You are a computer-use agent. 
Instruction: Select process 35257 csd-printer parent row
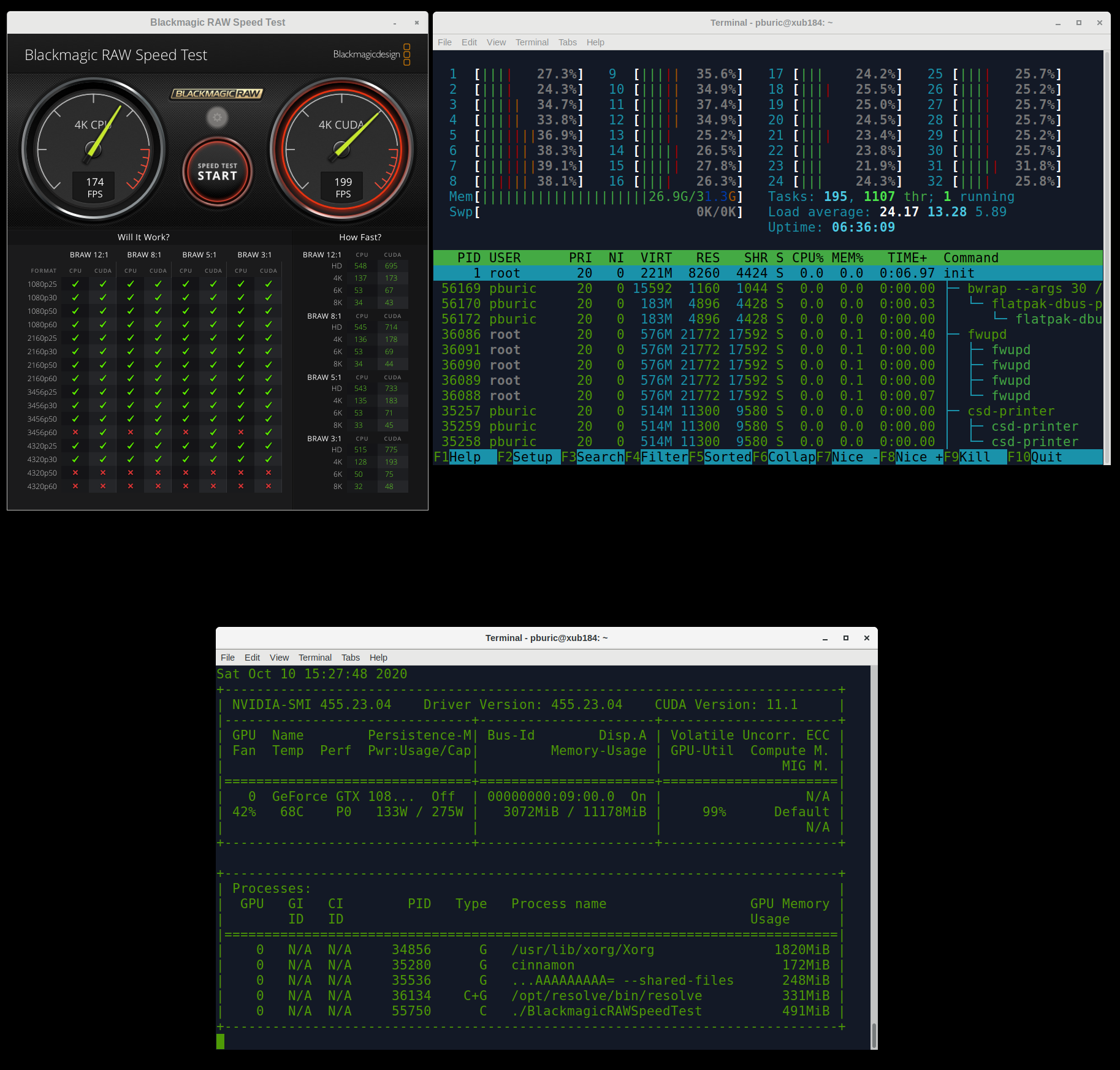click(768, 411)
